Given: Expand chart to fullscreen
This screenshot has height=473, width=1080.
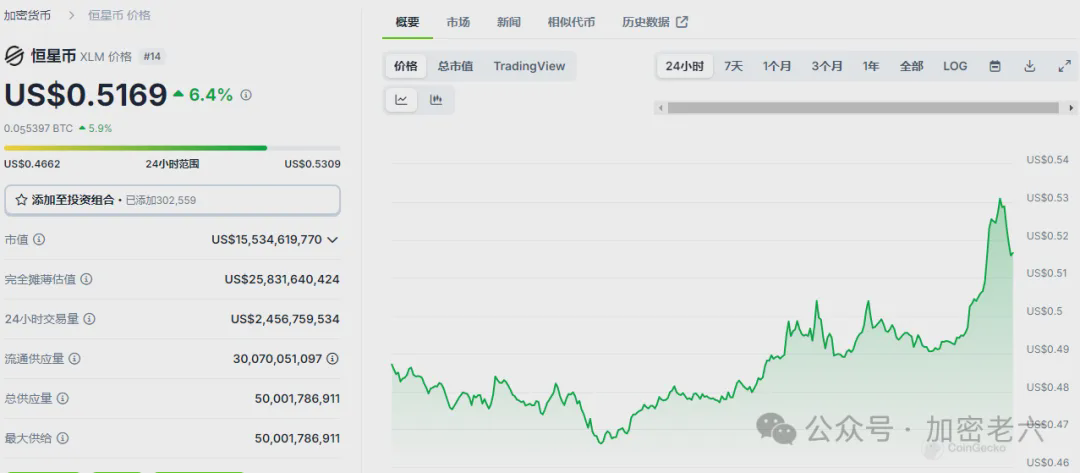Looking at the screenshot, I should click(x=1064, y=67).
